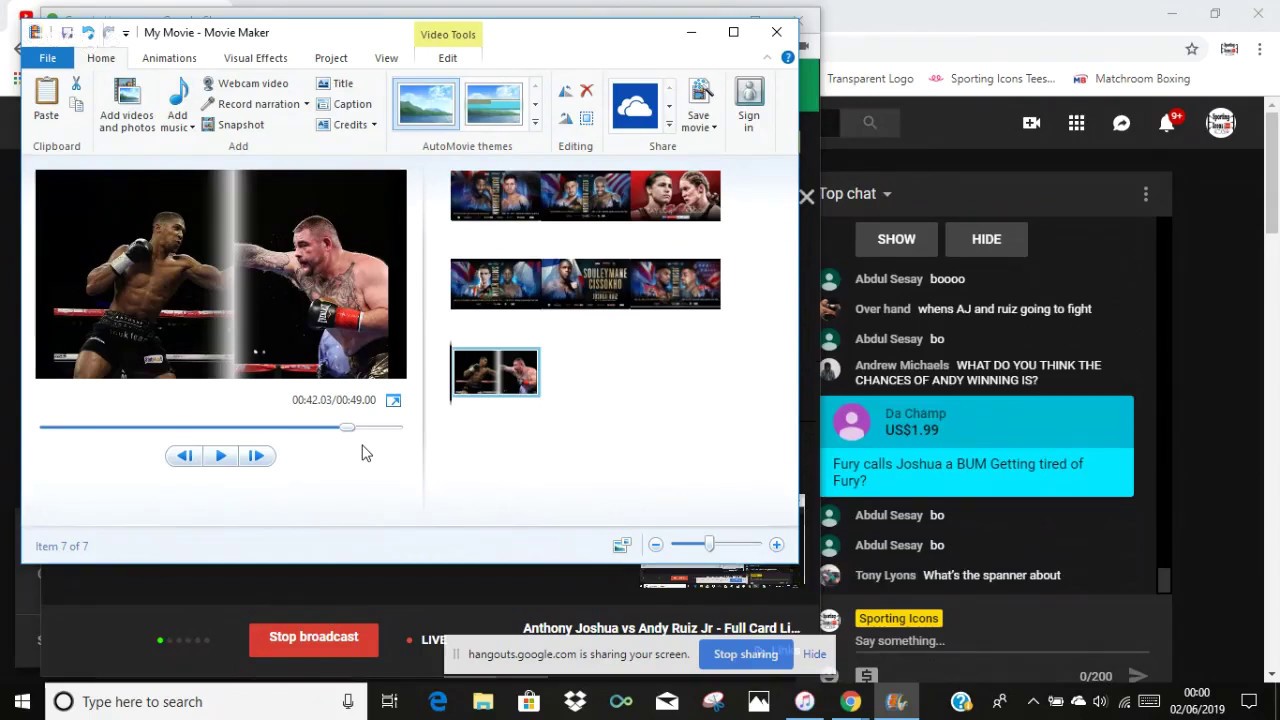Select Joshua vs Ruiz clip thumbnail
Screen dimensions: 1280x720
(x=496, y=372)
